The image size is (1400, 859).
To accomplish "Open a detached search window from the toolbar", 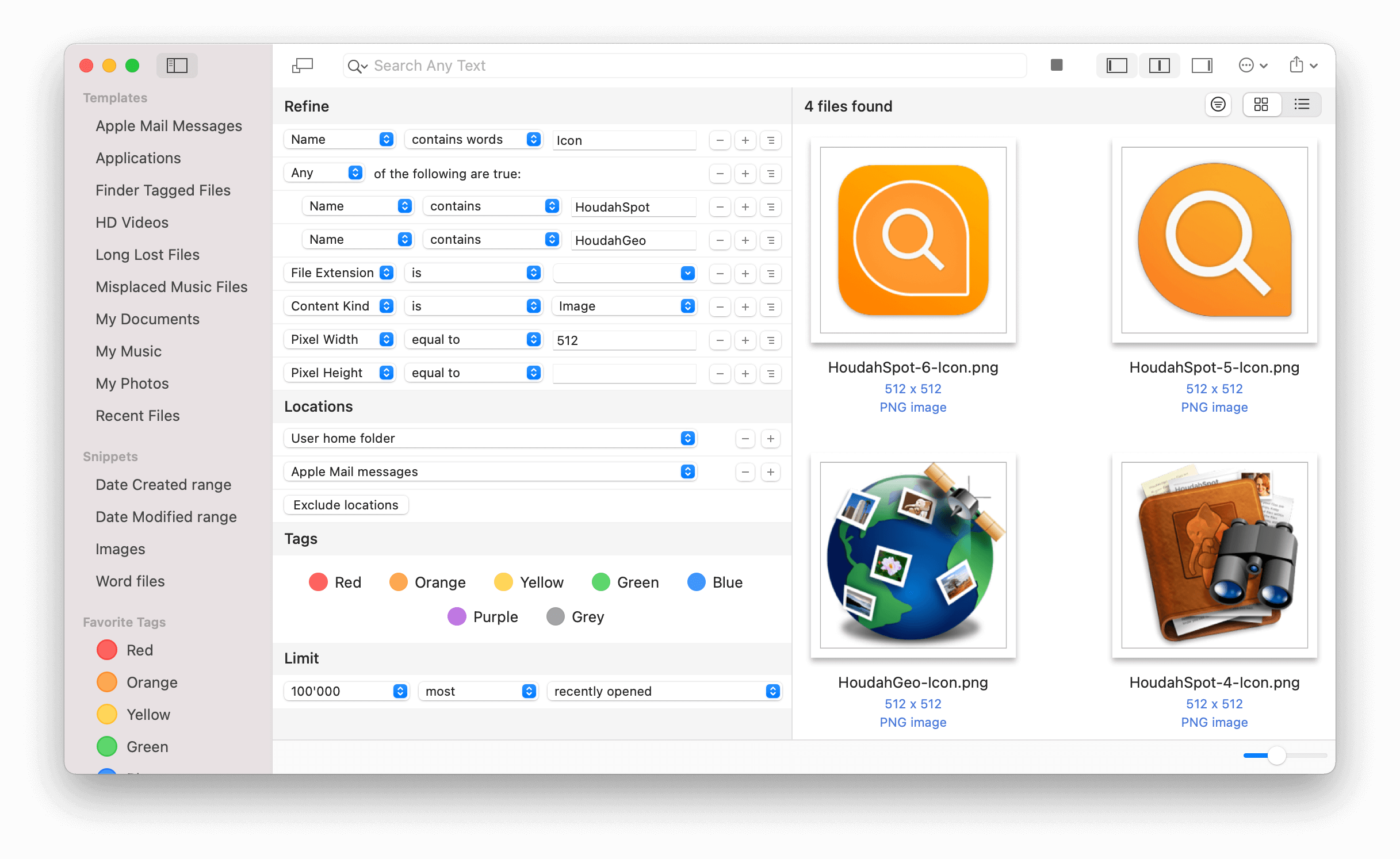I will point(301,65).
